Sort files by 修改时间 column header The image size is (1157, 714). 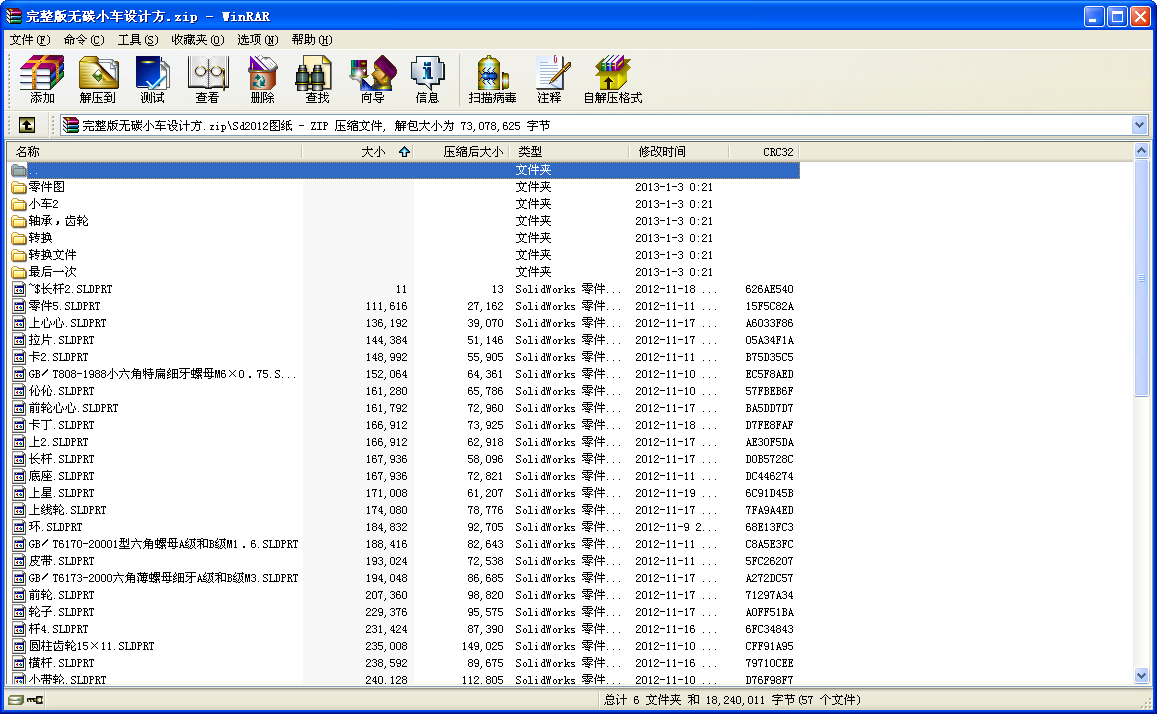point(680,151)
